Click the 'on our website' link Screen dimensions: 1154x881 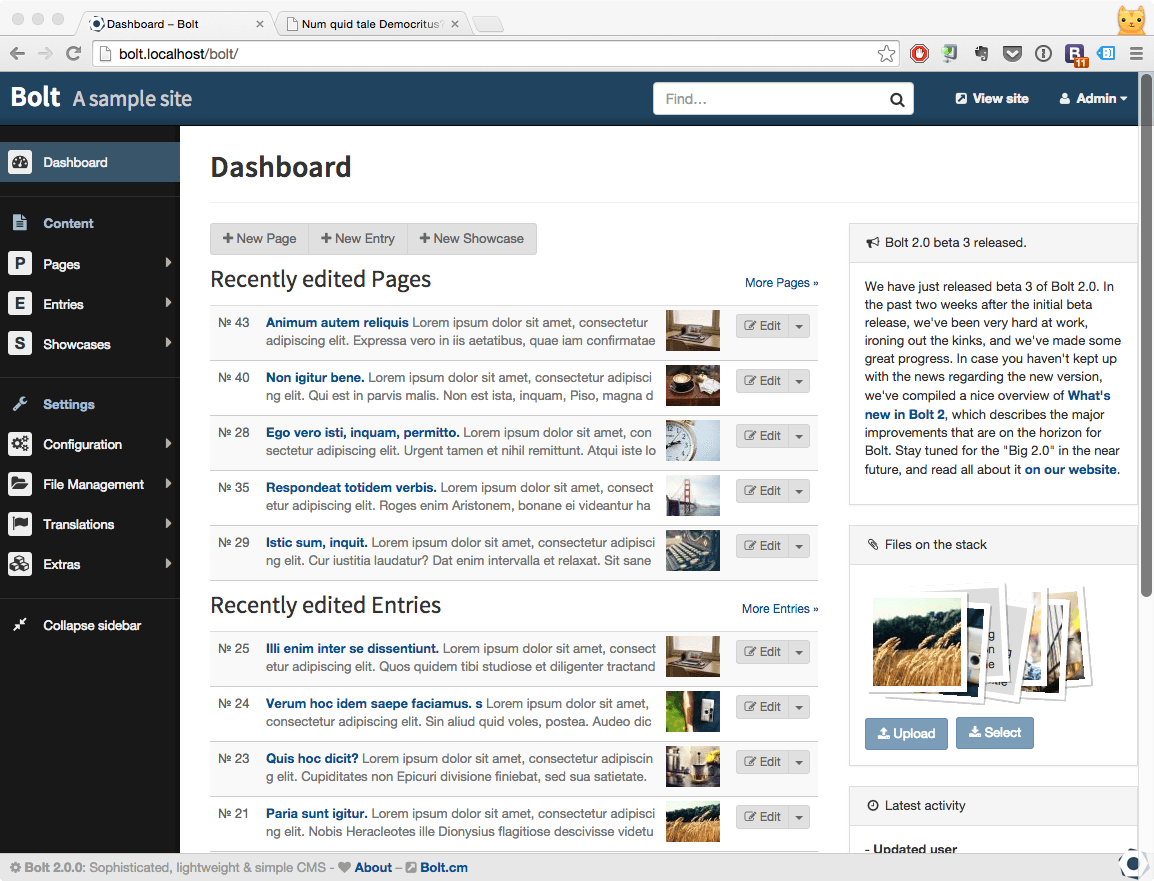click(x=1071, y=470)
